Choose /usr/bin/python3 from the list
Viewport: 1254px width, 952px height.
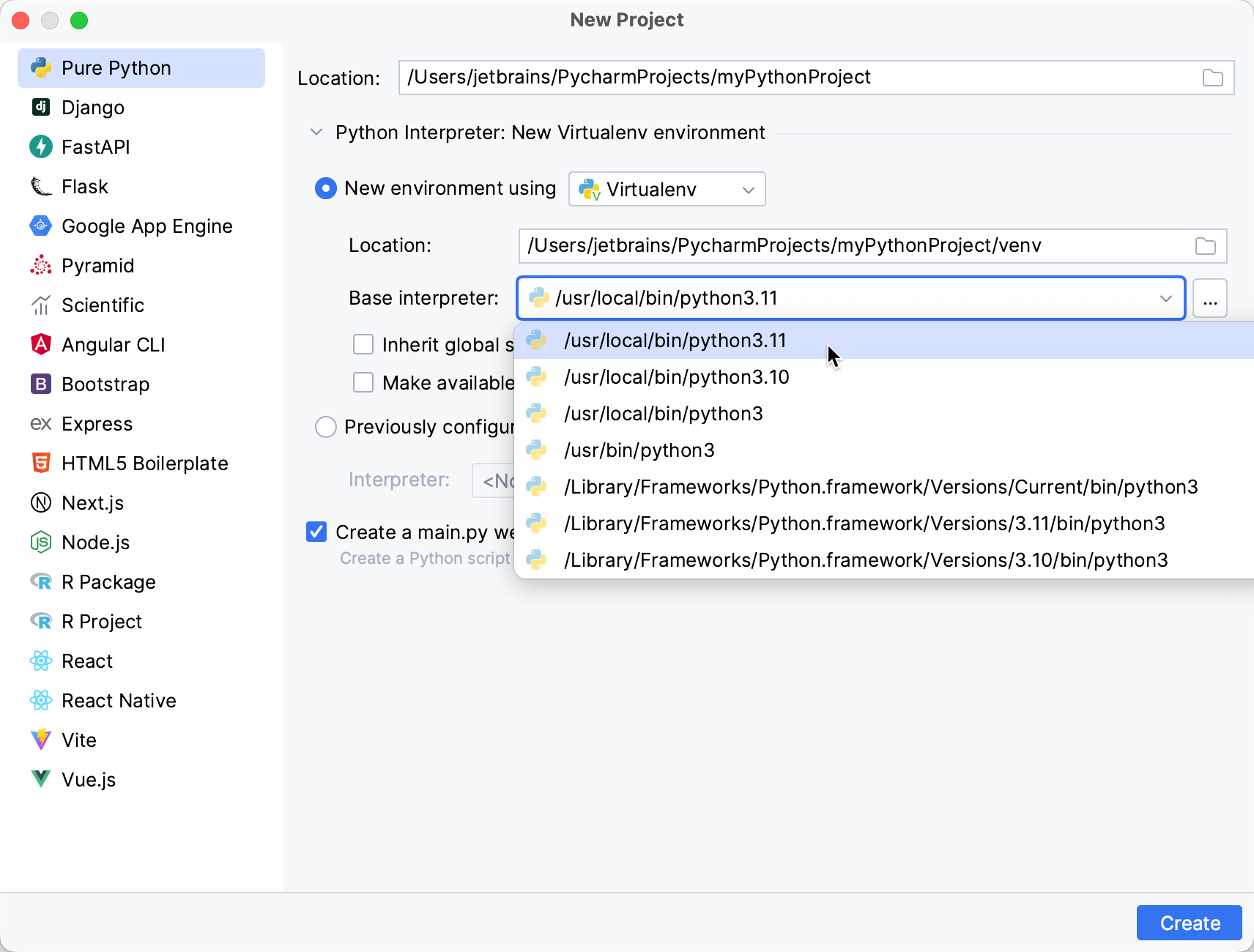885,450
